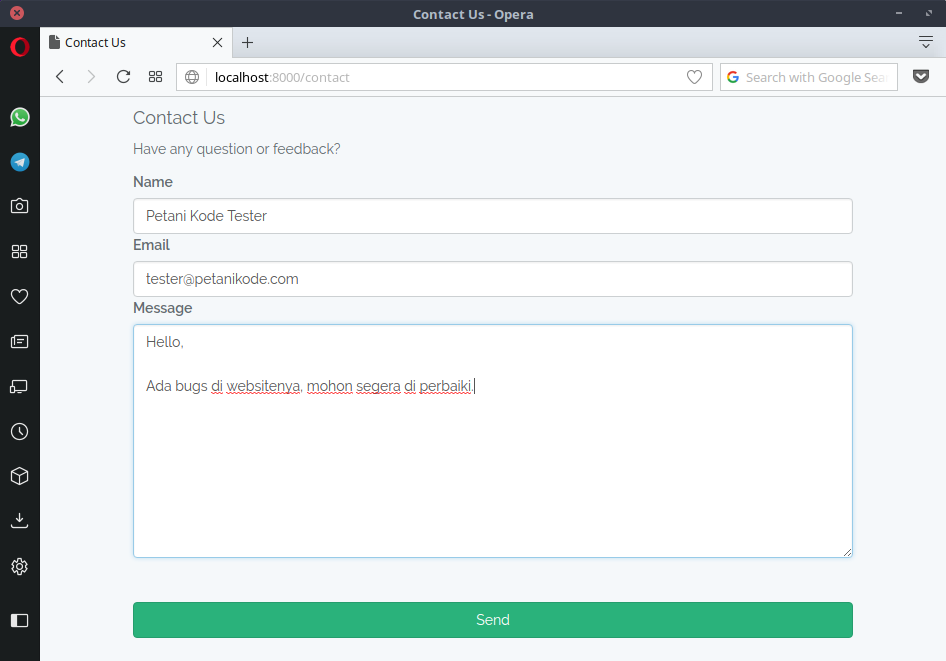Open Extensions cube icon in the sidebar

point(19,476)
